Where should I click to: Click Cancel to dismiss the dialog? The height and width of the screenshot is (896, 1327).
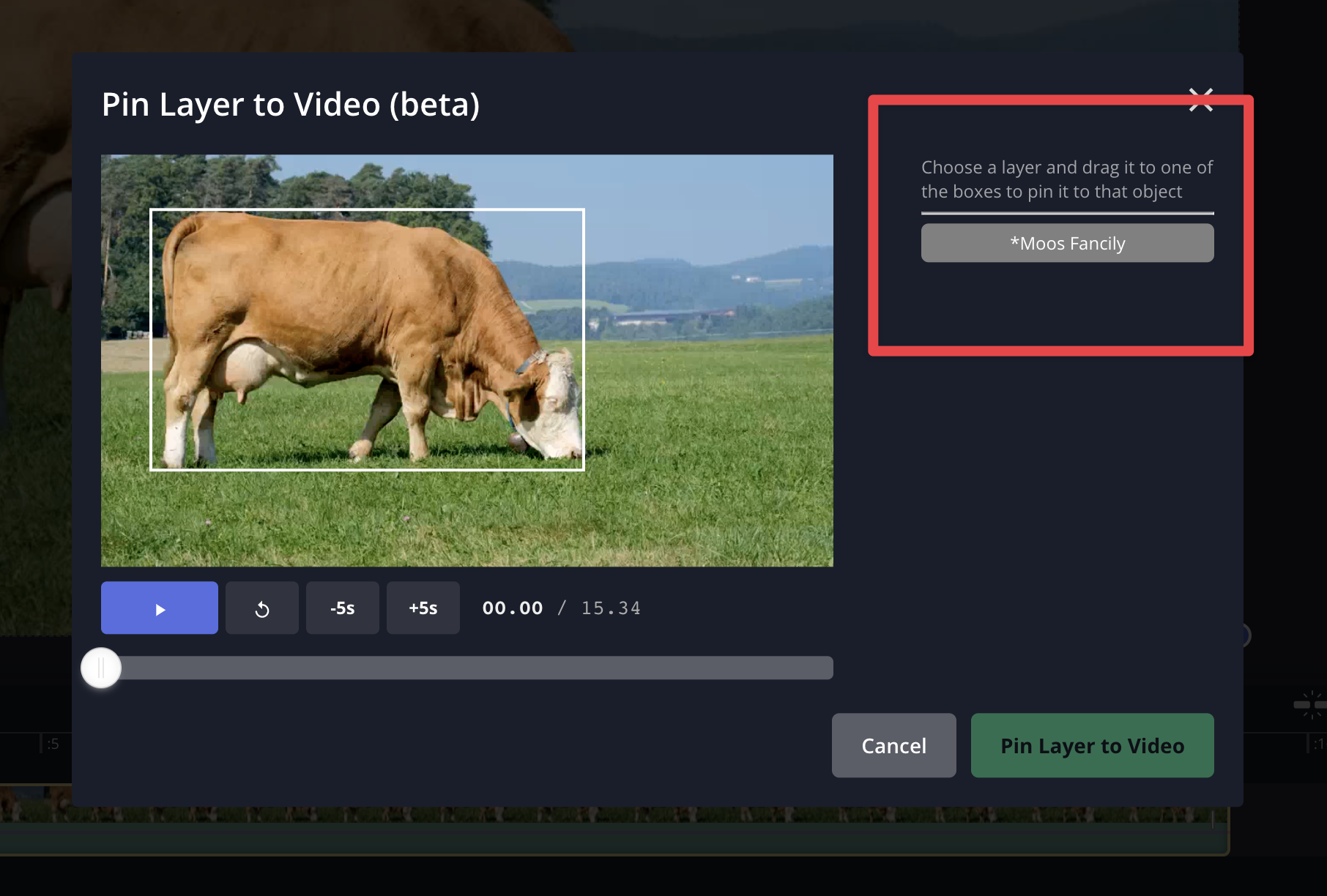pos(893,745)
